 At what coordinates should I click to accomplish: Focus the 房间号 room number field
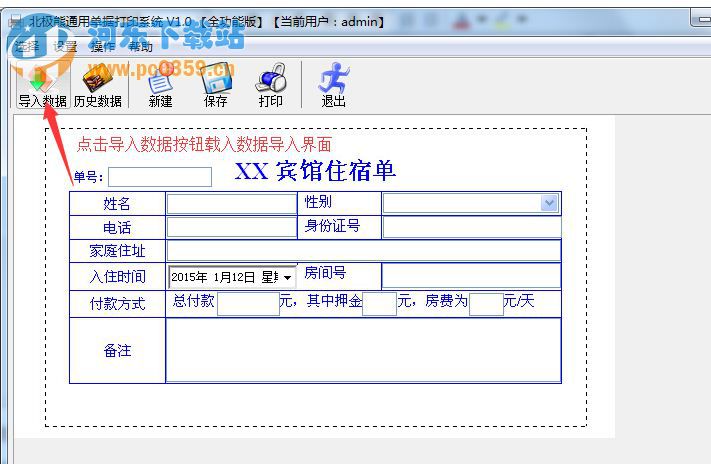(x=472, y=275)
